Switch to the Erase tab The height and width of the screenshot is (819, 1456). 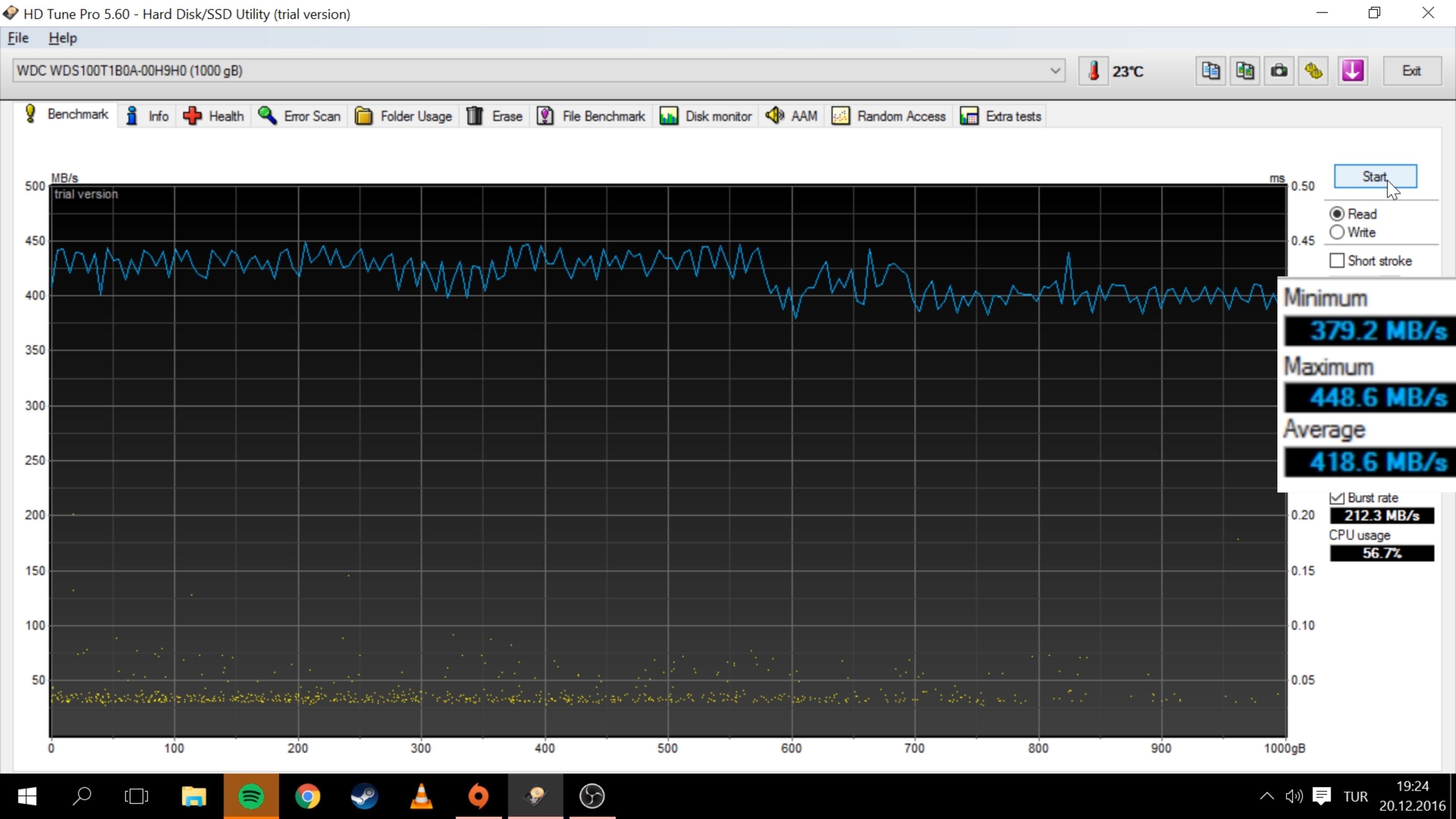point(494,116)
